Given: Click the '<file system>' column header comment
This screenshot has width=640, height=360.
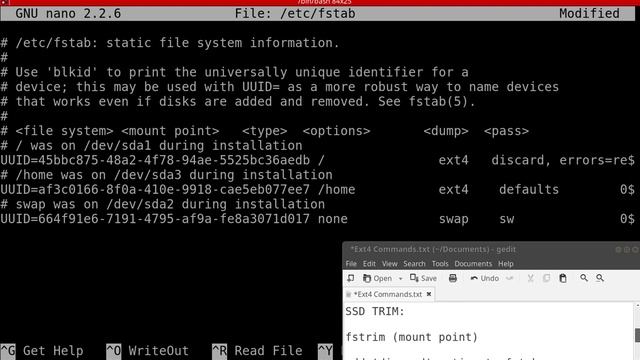Looking at the screenshot, I should coord(64,131).
